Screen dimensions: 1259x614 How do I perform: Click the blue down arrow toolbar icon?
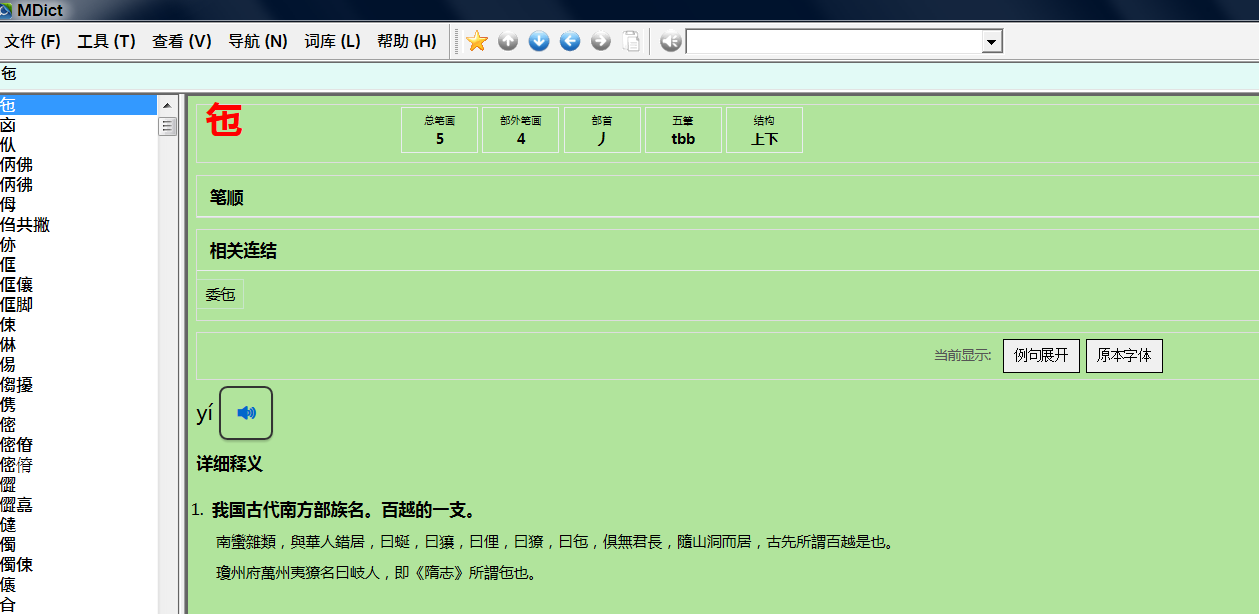click(x=539, y=41)
